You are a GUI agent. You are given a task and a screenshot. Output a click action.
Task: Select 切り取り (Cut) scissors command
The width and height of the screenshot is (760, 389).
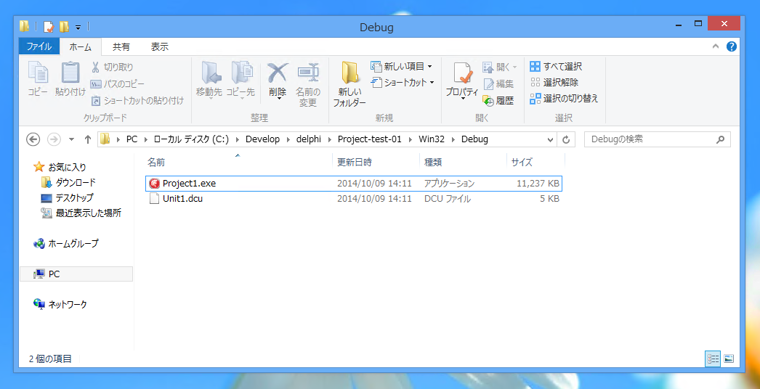(112, 67)
